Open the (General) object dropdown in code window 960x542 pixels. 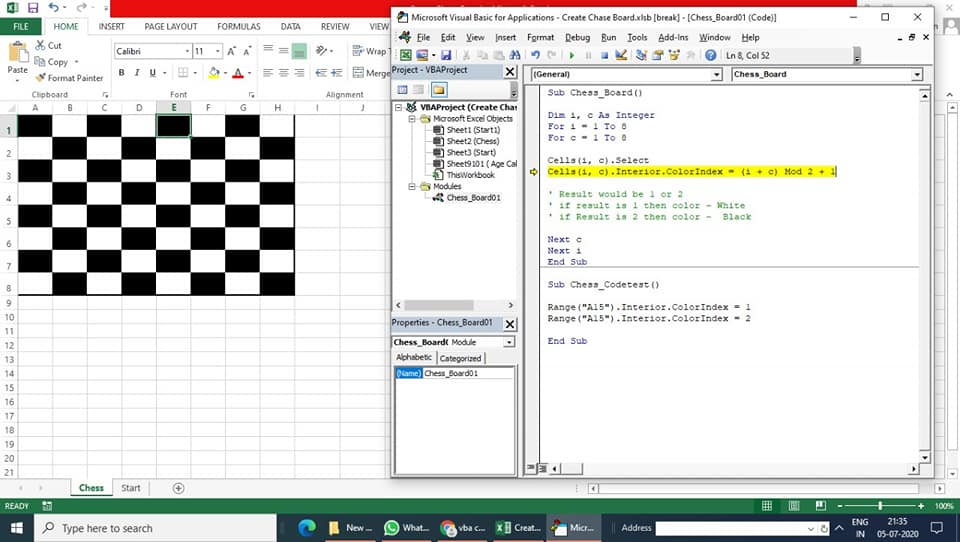tap(716, 75)
